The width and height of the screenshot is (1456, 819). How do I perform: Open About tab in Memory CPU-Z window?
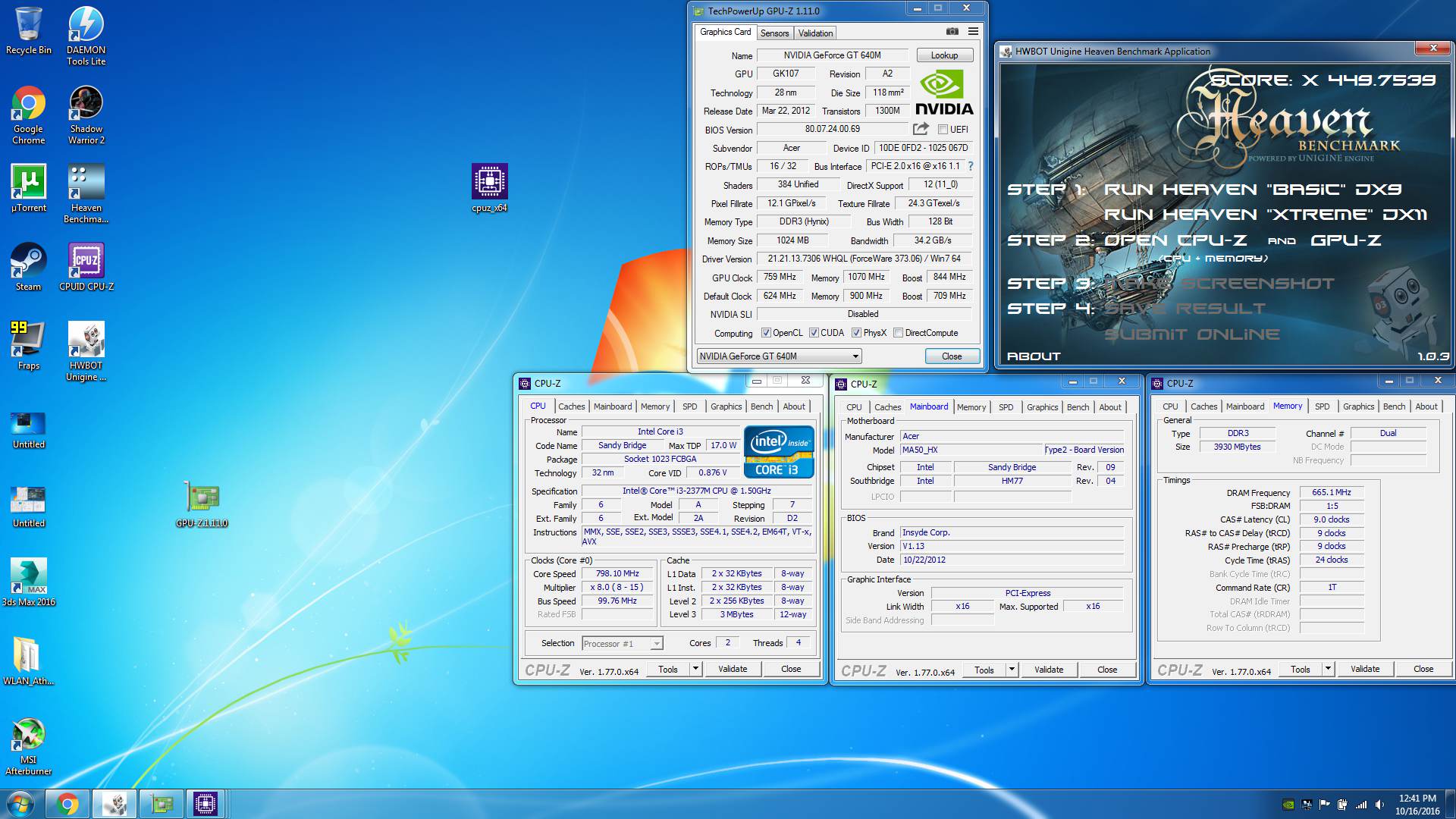coord(1426,406)
